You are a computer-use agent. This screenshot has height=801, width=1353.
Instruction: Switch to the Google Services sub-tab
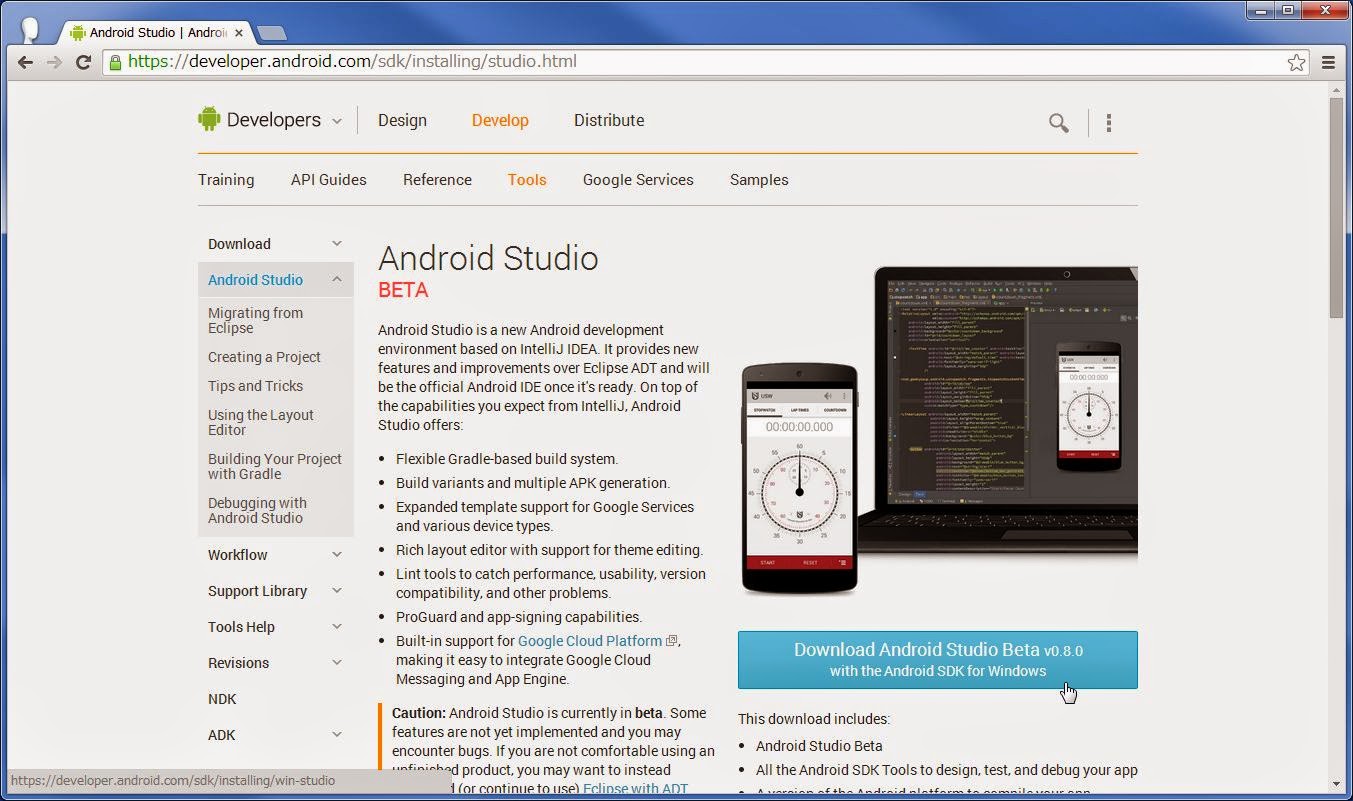pyautogui.click(x=638, y=180)
